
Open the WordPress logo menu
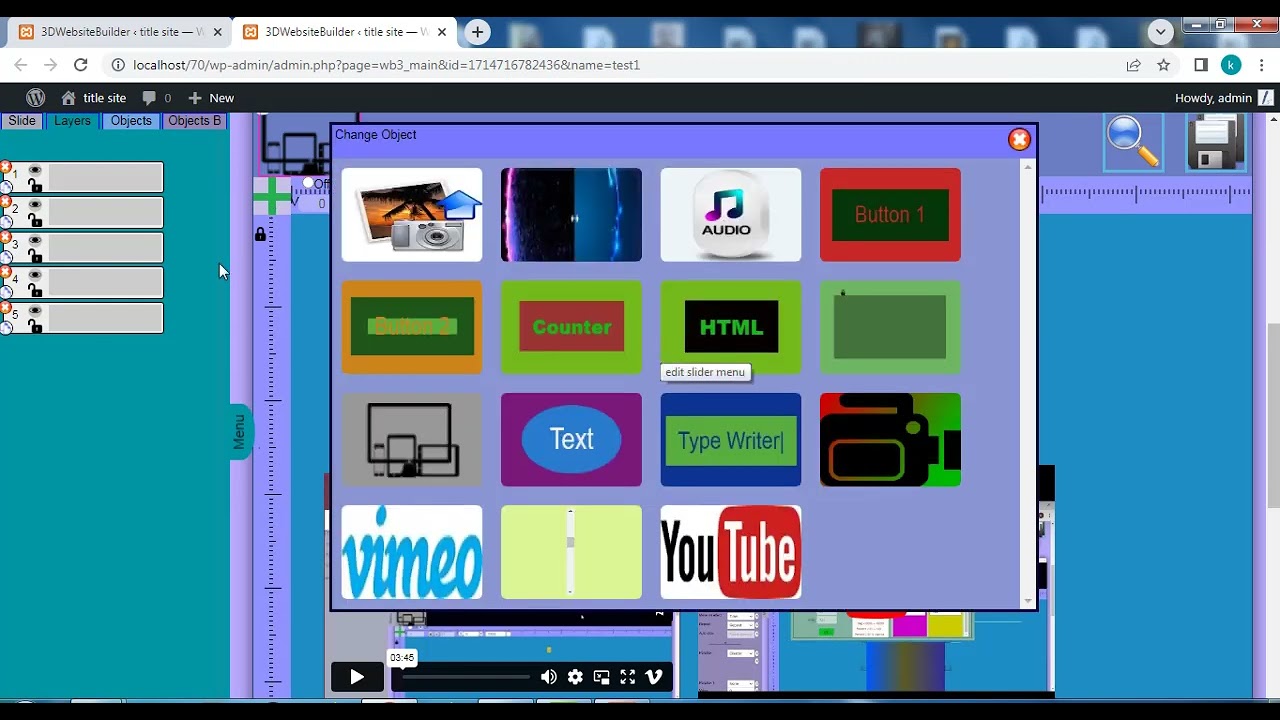(35, 98)
